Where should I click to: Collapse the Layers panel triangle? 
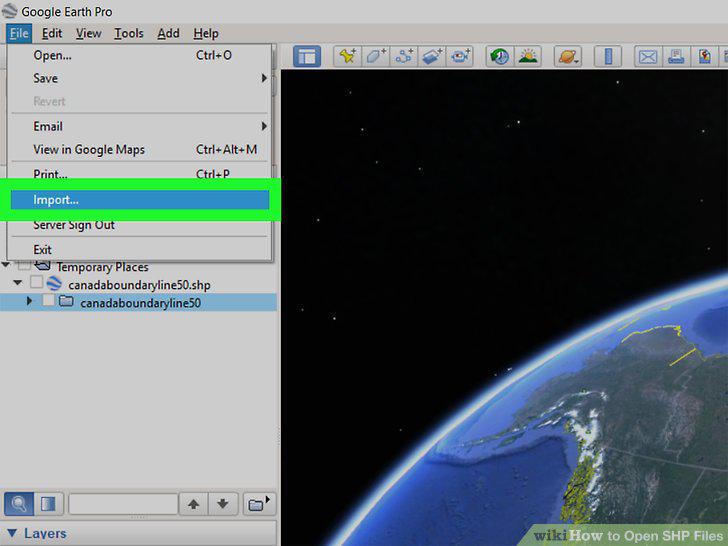click(x=12, y=533)
